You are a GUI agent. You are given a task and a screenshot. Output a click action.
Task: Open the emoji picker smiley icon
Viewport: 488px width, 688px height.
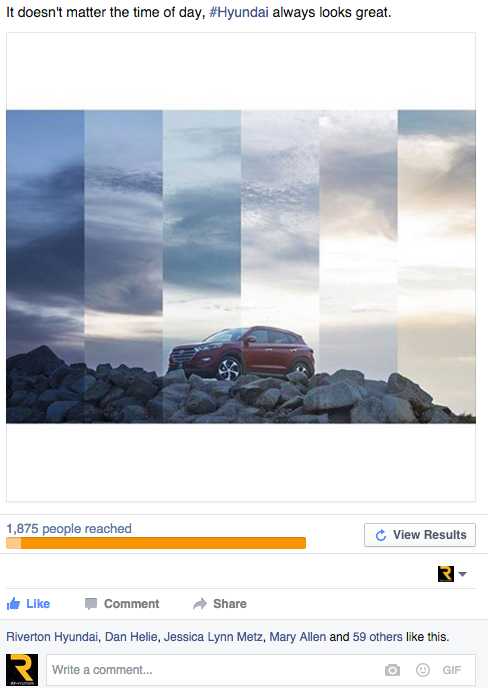point(423,670)
